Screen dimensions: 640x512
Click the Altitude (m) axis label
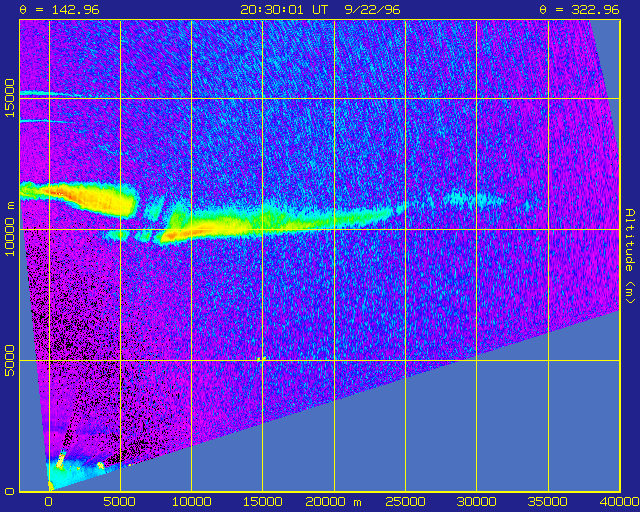(x=631, y=256)
